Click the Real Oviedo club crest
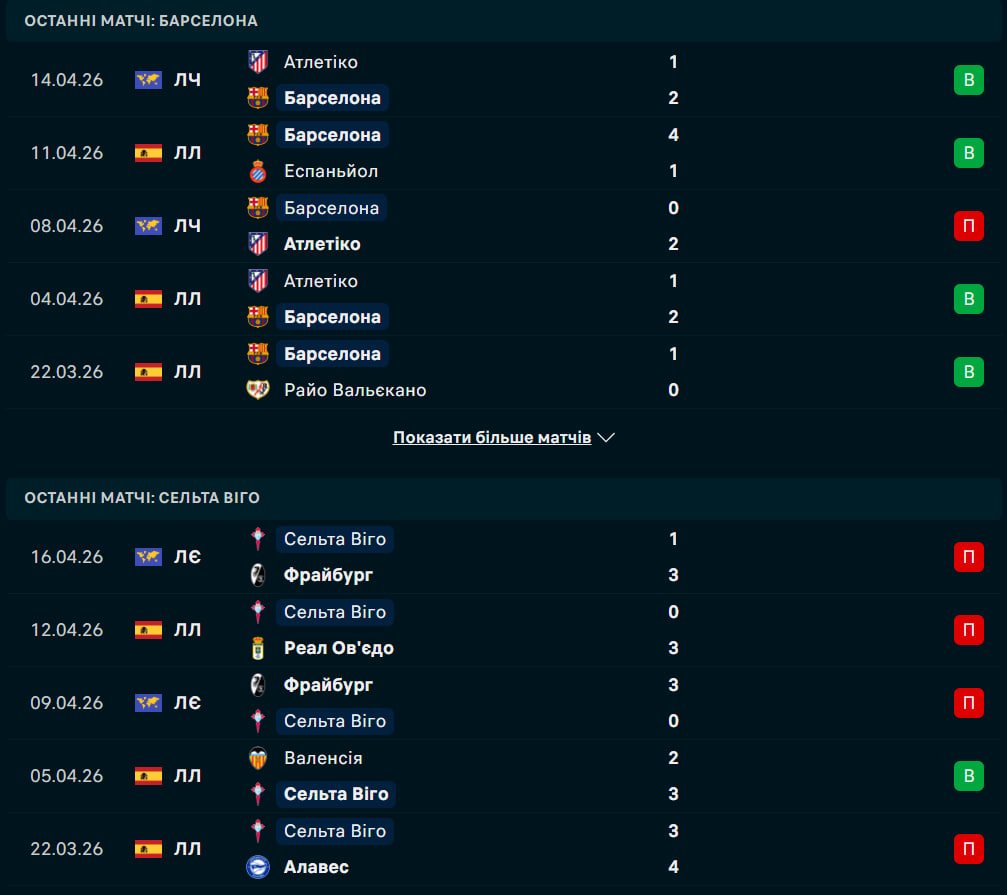The width and height of the screenshot is (1007, 895). click(258, 648)
